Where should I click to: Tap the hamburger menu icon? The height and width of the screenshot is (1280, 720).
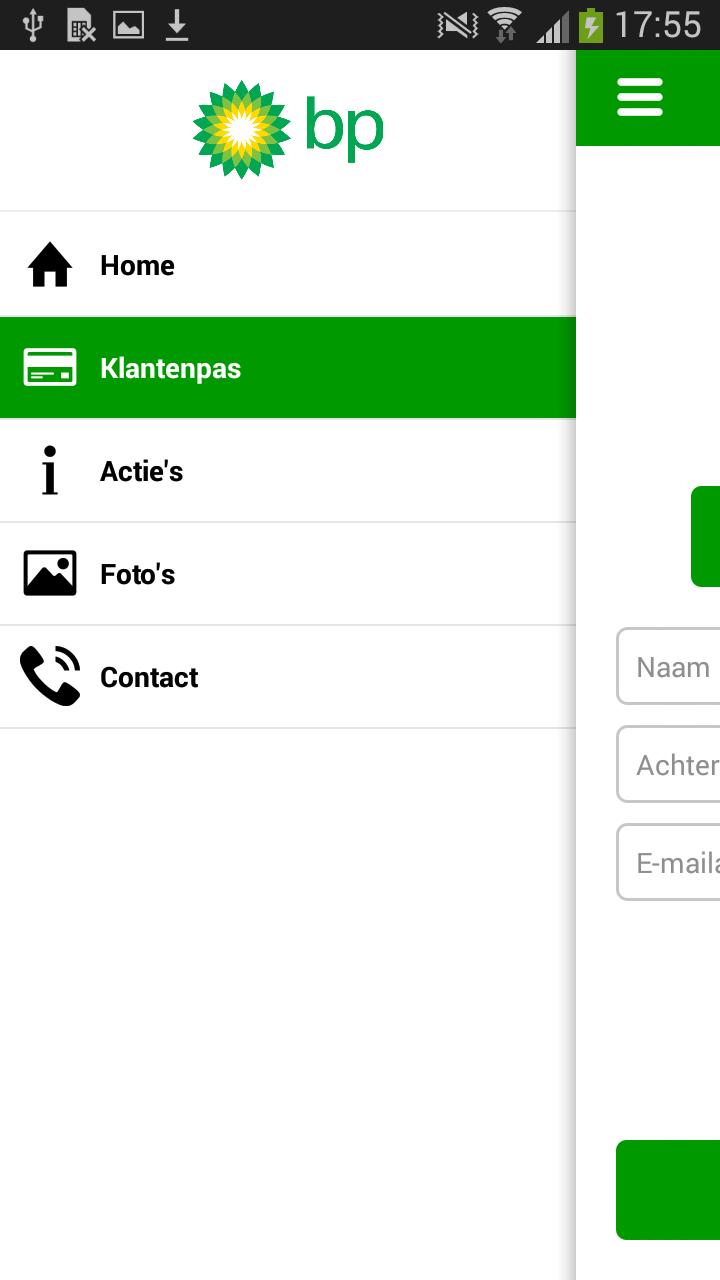pyautogui.click(x=640, y=97)
